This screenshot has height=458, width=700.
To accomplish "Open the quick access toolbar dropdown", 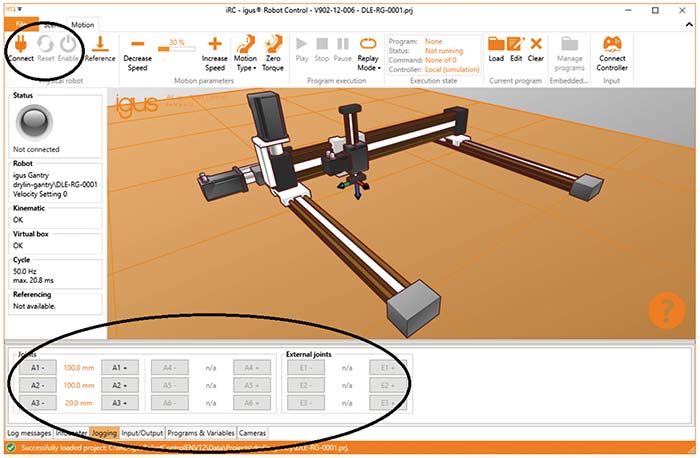I will tap(20, 9).
